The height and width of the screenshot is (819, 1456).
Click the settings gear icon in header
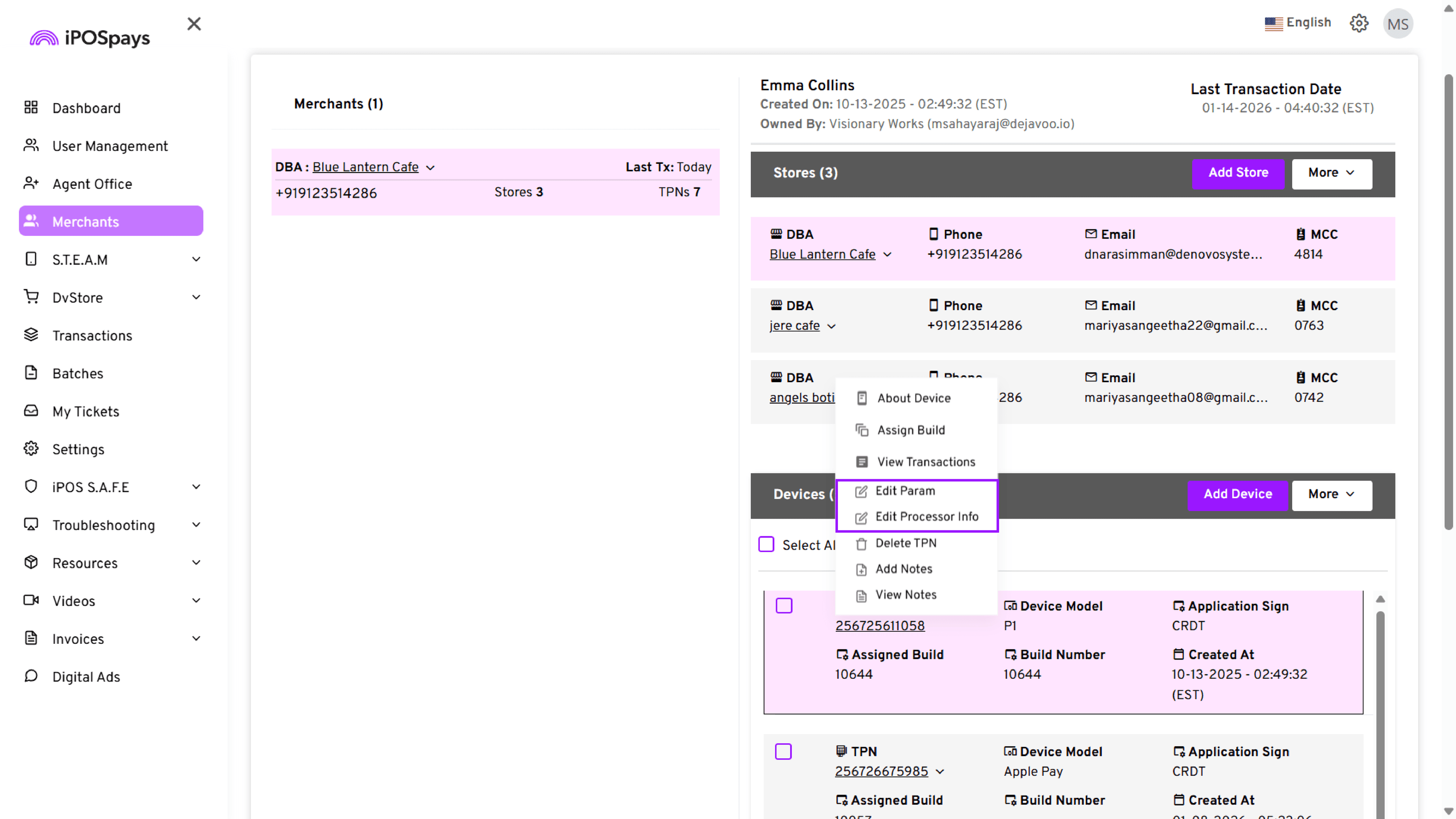[x=1359, y=23]
